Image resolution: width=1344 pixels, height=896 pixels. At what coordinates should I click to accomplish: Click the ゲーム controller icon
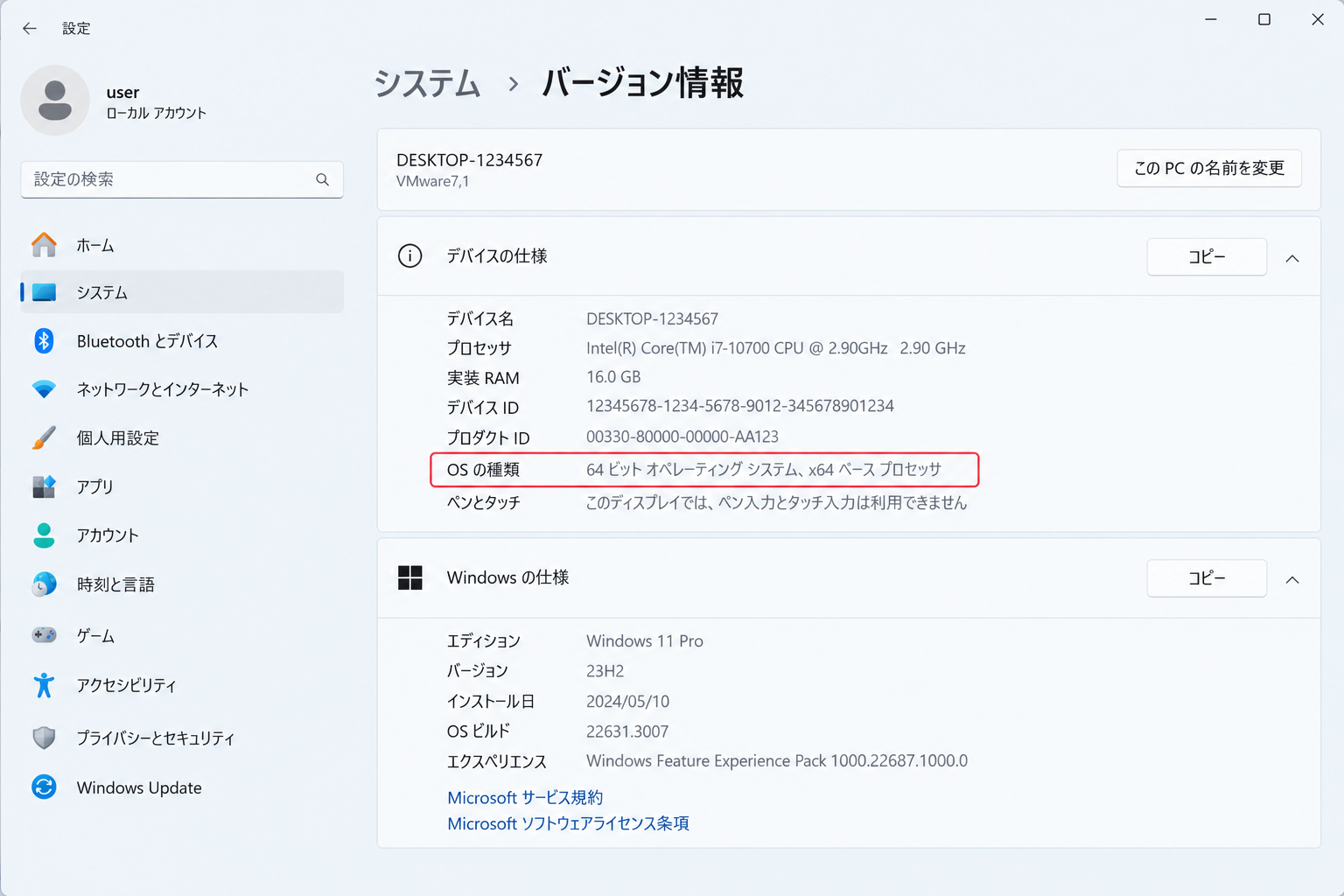pyautogui.click(x=44, y=635)
